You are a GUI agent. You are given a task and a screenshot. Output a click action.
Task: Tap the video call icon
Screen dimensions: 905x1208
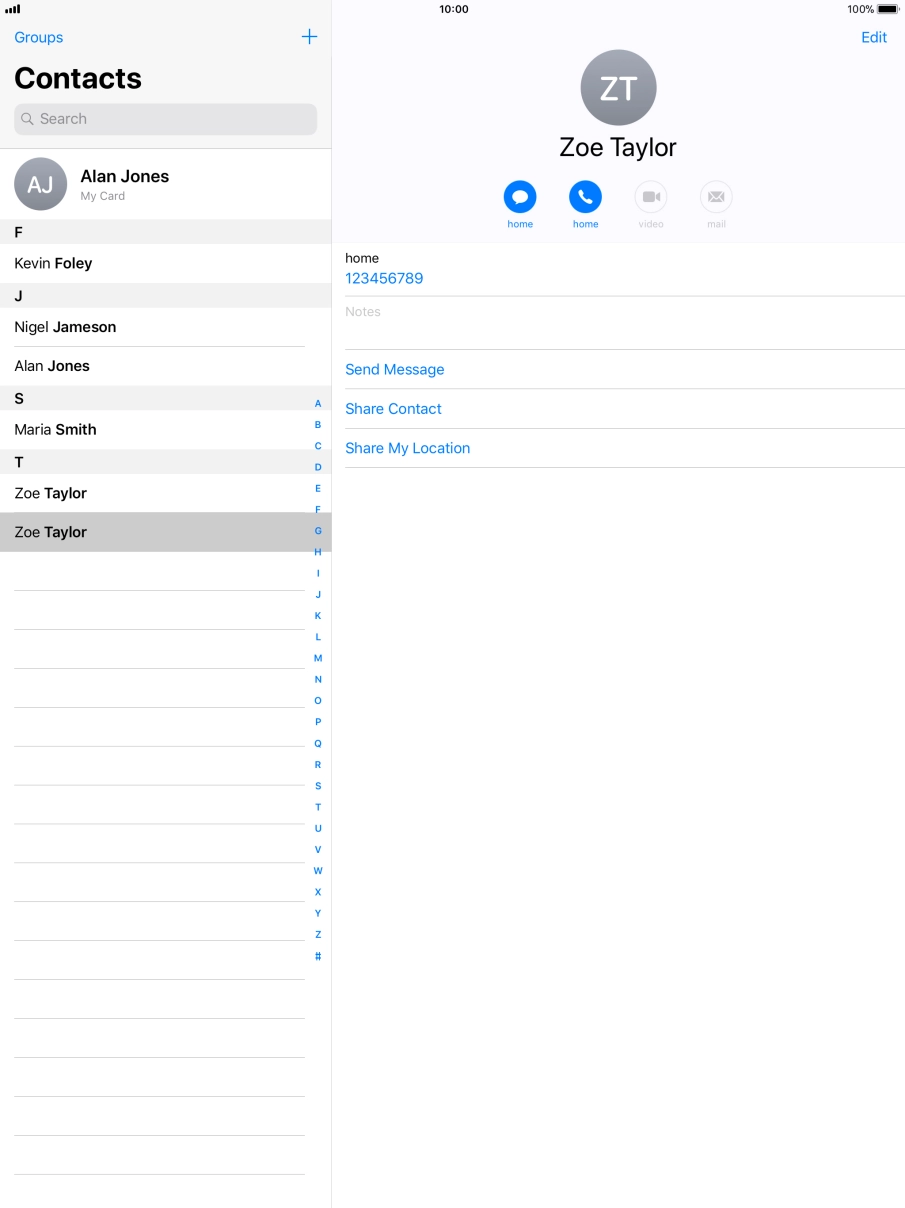point(651,195)
